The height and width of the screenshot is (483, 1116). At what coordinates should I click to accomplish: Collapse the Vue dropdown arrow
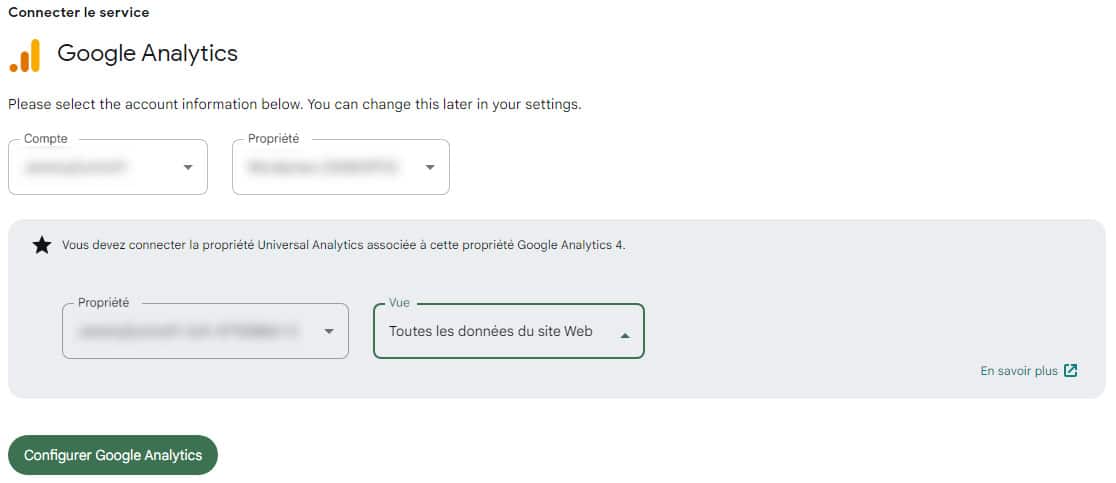(625, 336)
